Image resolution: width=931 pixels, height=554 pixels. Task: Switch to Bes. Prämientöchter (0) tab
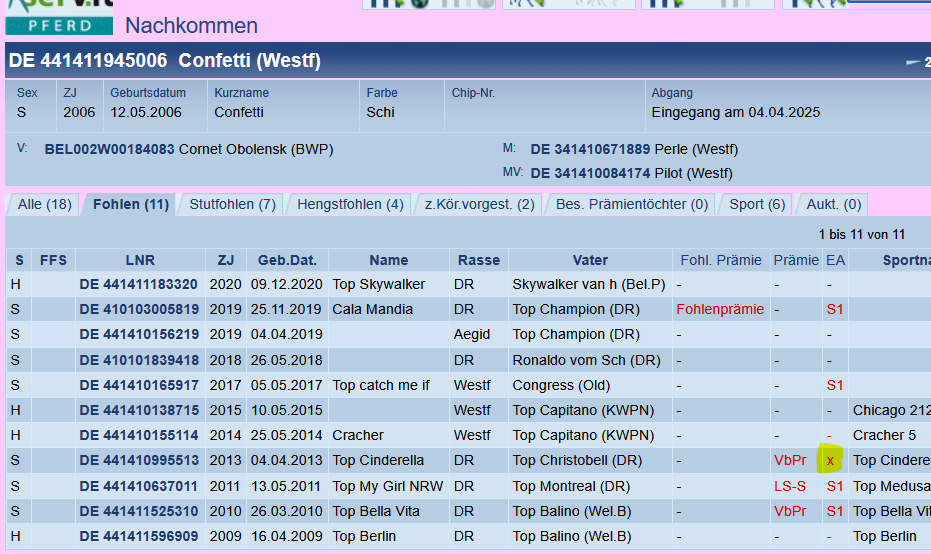(x=631, y=204)
